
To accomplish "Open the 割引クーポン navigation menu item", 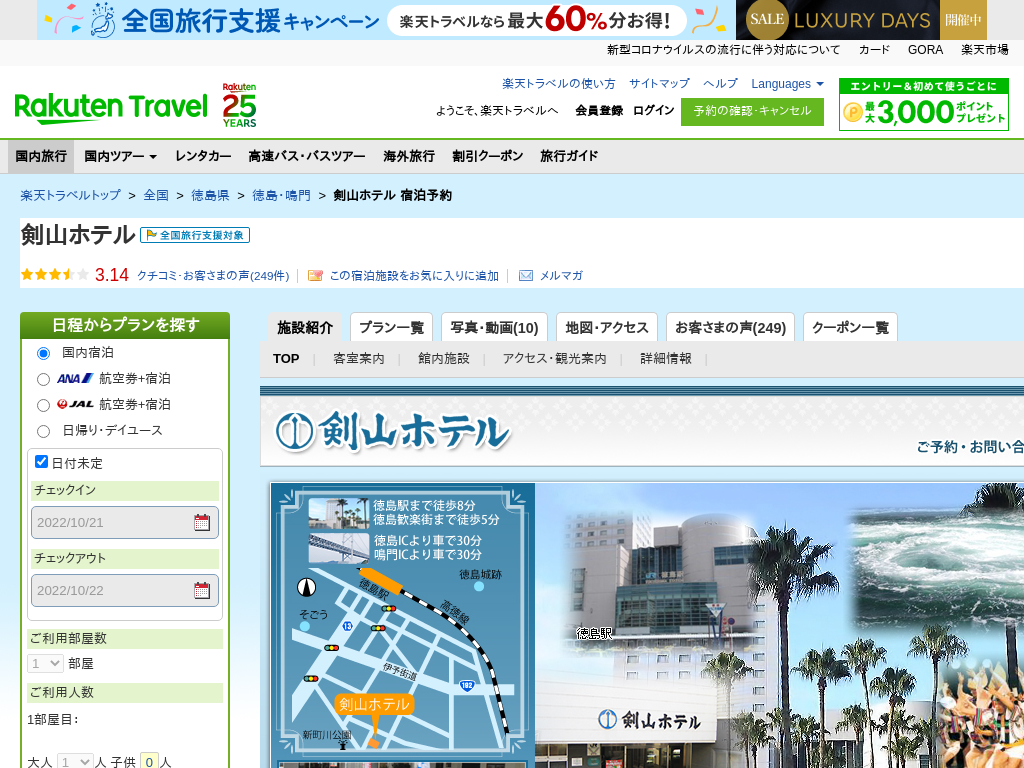I will [488, 156].
